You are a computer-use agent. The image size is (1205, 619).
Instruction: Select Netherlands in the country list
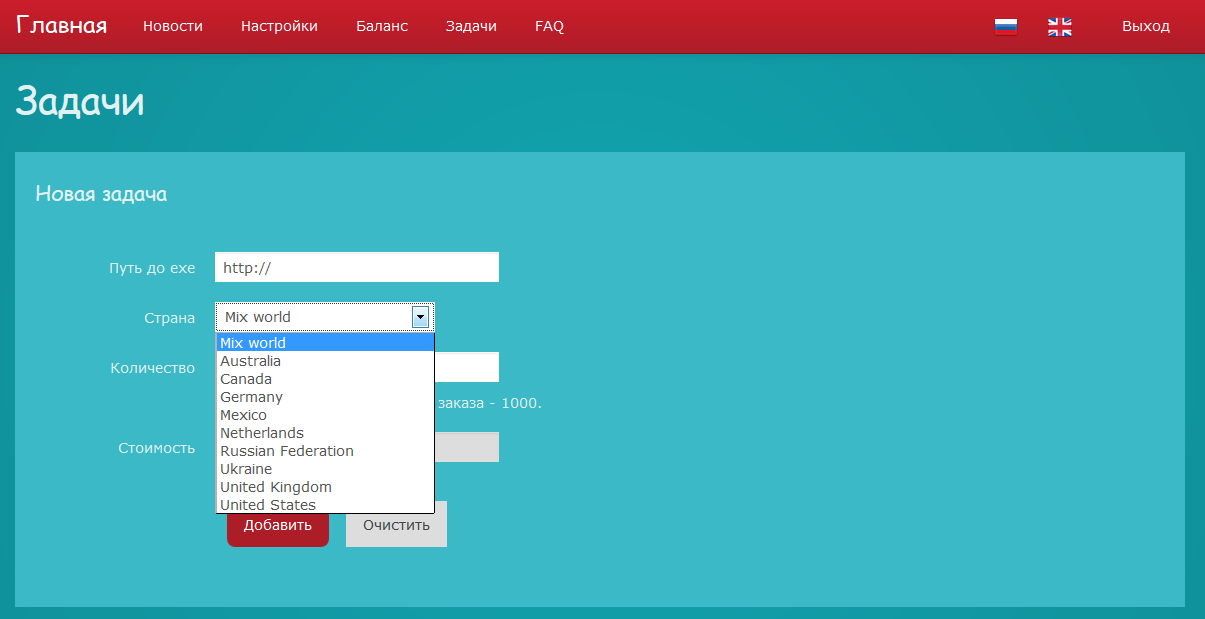325,433
